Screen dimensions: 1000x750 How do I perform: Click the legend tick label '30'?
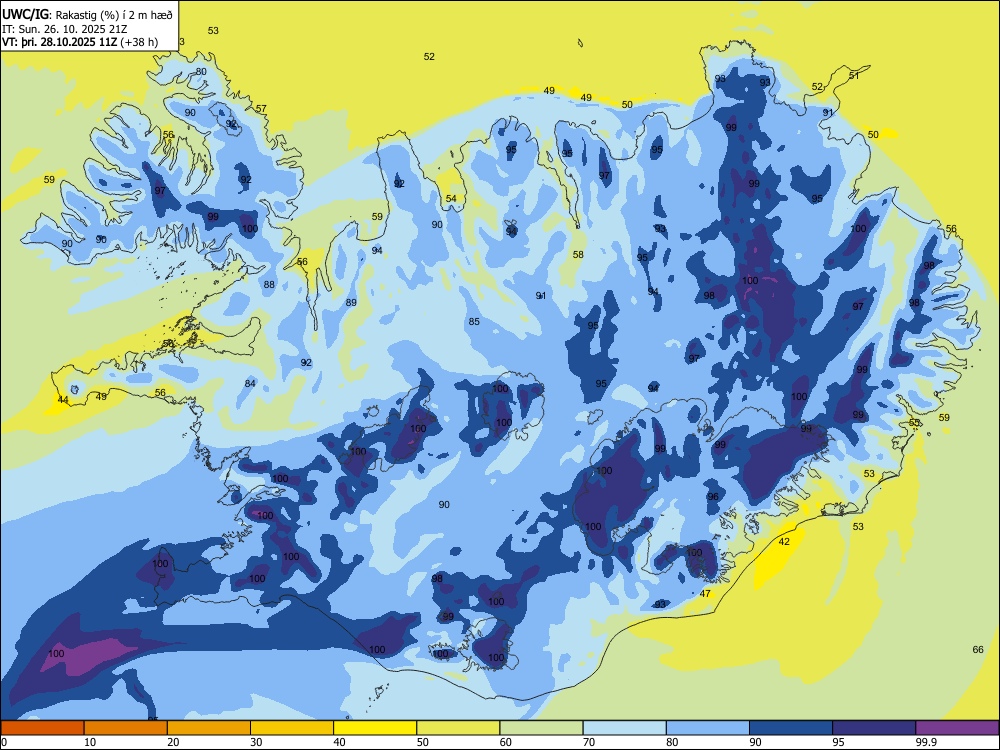256,742
